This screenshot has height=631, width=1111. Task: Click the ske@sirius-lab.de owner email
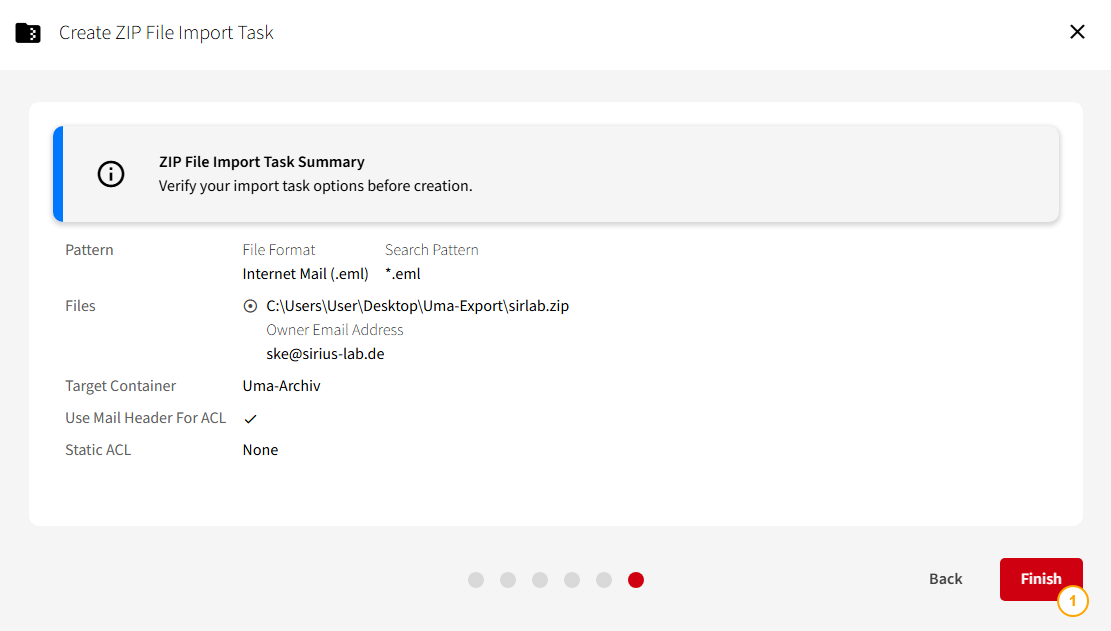[325, 353]
